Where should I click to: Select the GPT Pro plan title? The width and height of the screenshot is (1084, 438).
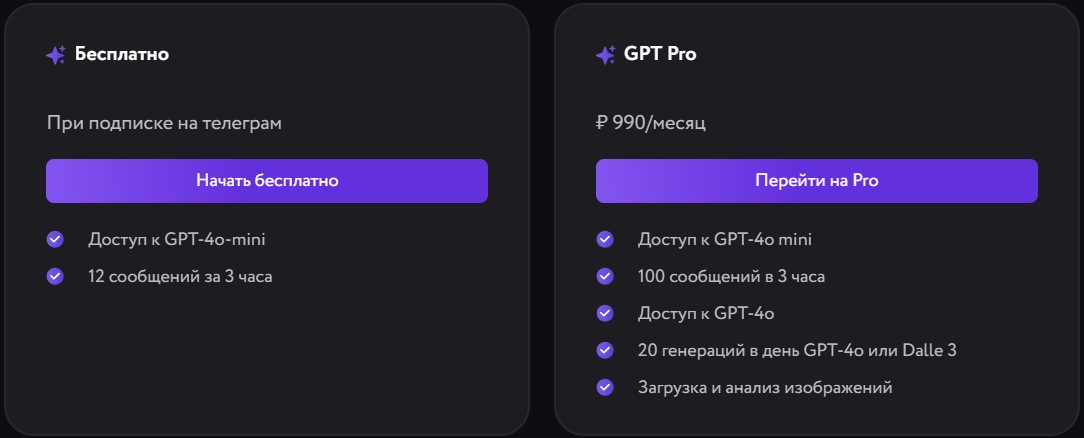pyautogui.click(x=660, y=54)
